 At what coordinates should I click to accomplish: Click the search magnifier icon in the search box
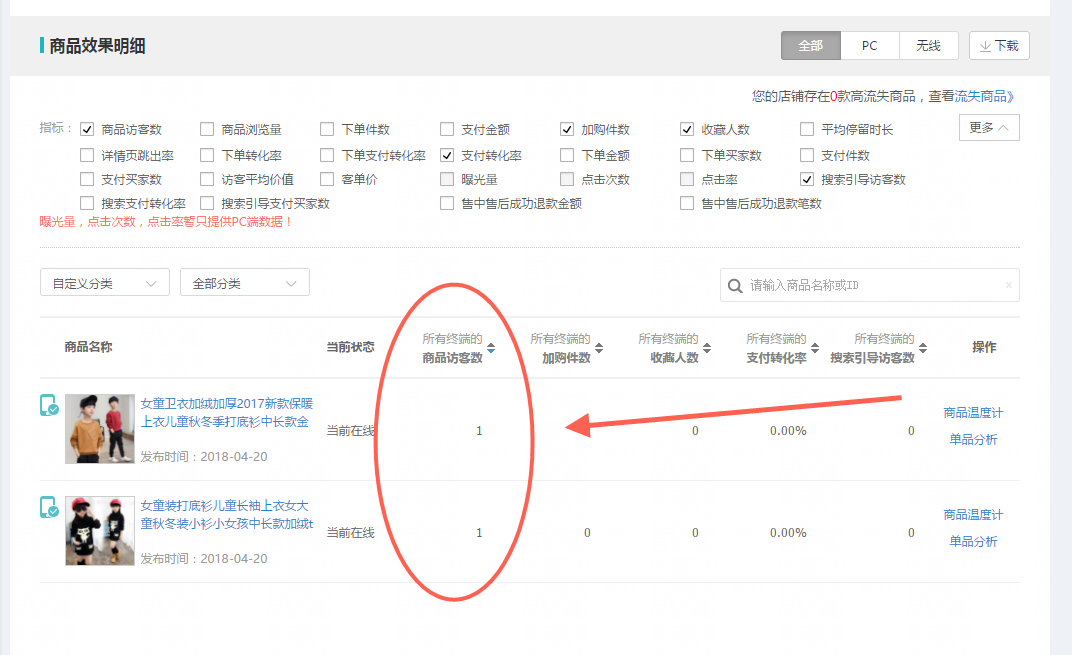point(735,285)
